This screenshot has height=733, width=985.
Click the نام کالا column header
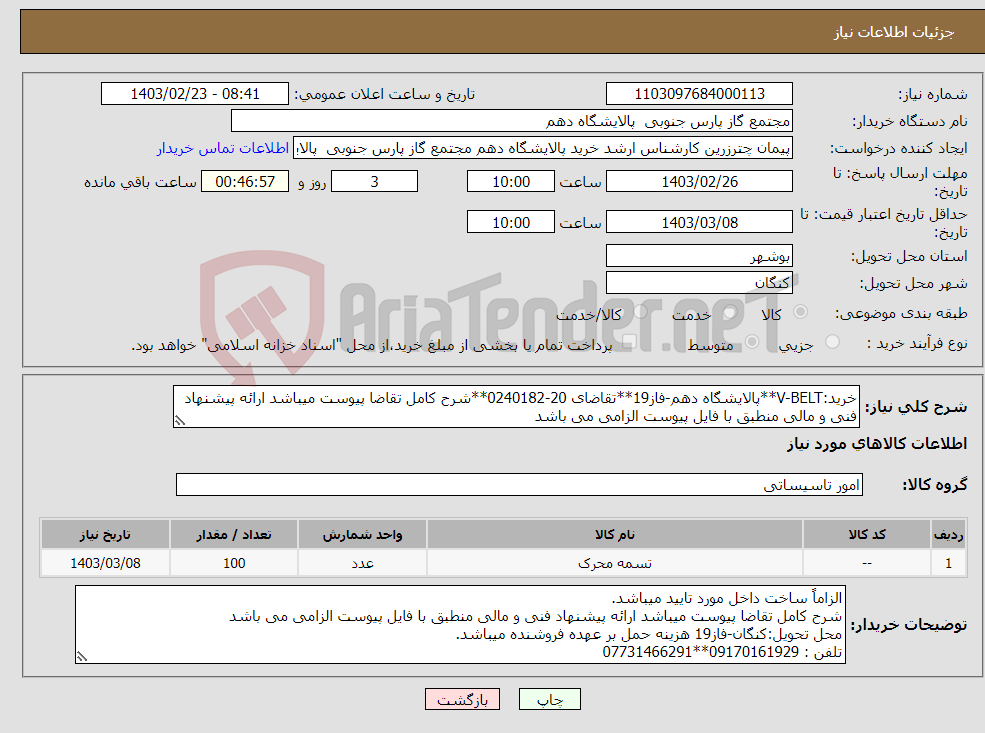pos(615,535)
